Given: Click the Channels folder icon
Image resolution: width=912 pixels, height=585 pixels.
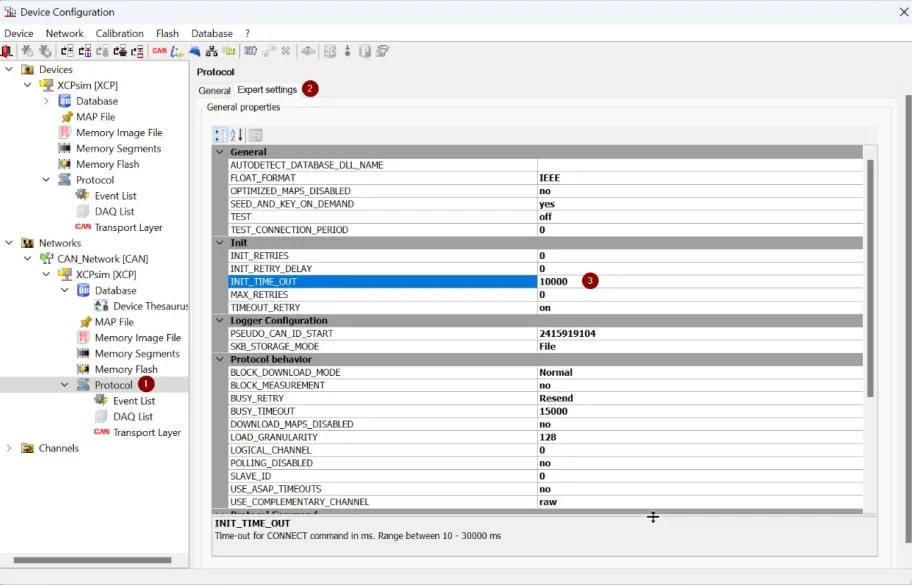Looking at the screenshot, I should (27, 448).
